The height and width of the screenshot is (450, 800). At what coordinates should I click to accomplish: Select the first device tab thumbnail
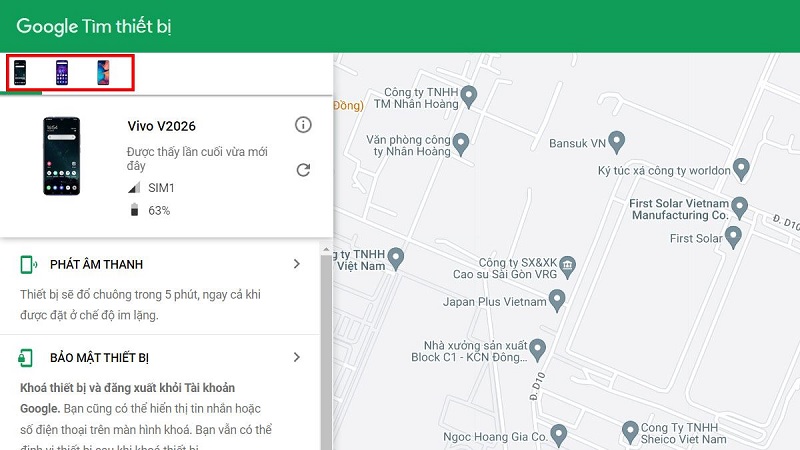20,72
